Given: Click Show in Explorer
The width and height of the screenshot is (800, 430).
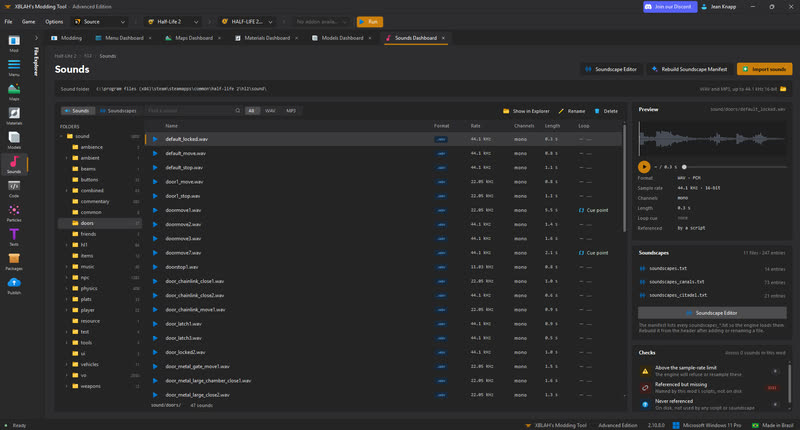Looking at the screenshot, I should click(527, 111).
